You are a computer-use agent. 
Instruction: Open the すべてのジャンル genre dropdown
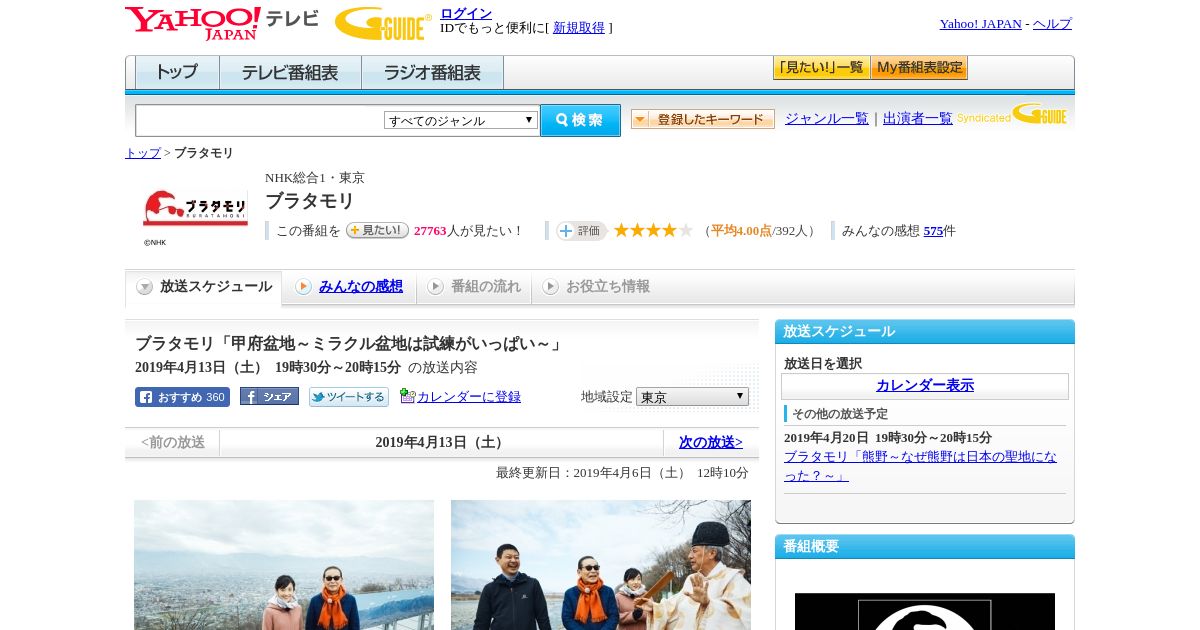461,120
